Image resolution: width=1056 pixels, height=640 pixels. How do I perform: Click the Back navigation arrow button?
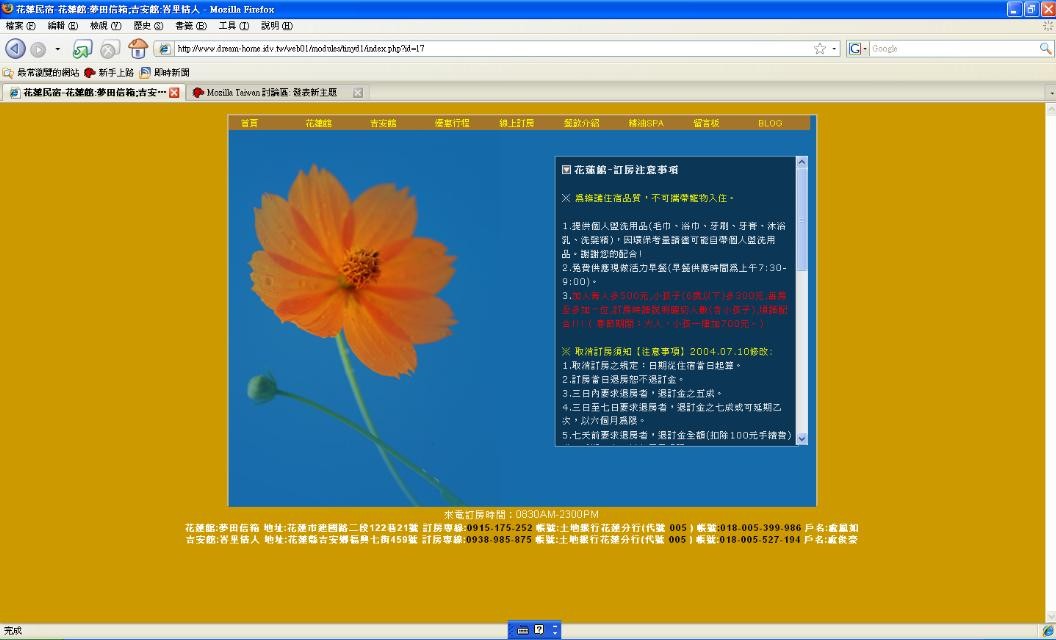(15, 49)
